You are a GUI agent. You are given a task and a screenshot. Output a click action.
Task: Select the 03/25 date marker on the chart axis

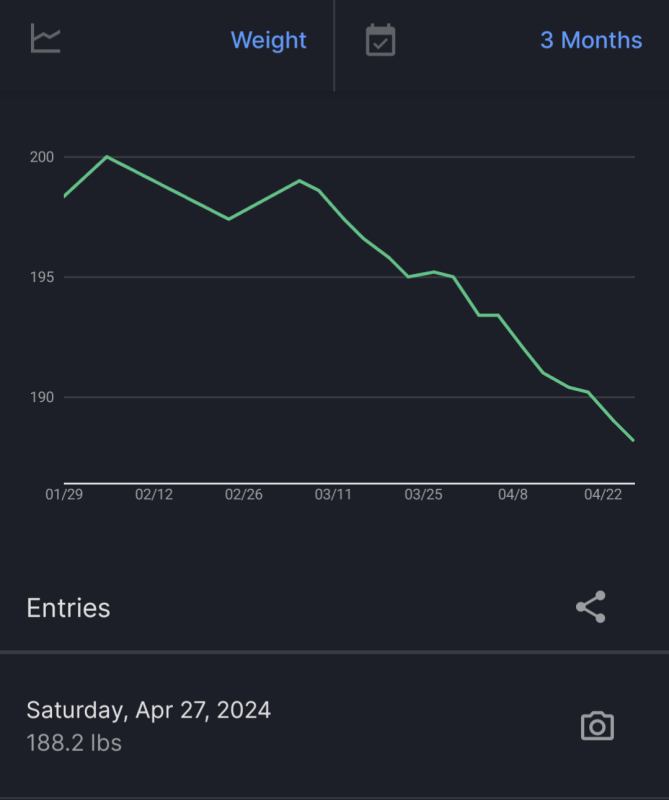pyautogui.click(x=423, y=495)
